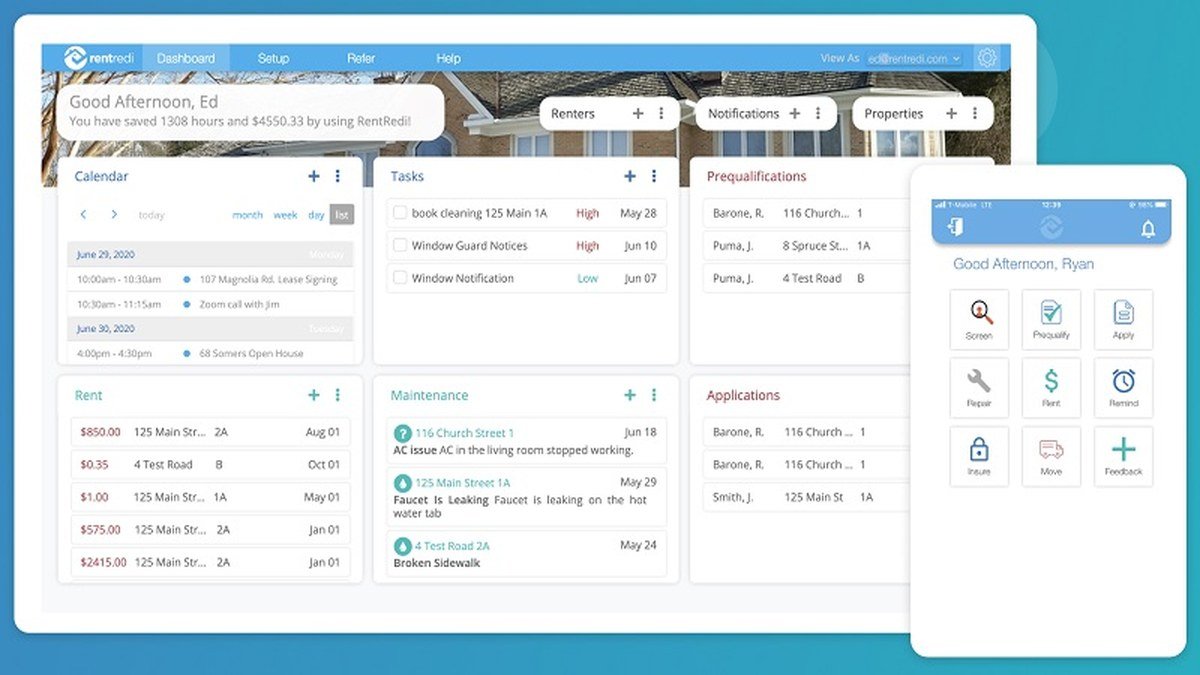Select Puma, J. 8 Spruce St prequalification
The width and height of the screenshot is (1200, 675).
pyautogui.click(x=806, y=245)
